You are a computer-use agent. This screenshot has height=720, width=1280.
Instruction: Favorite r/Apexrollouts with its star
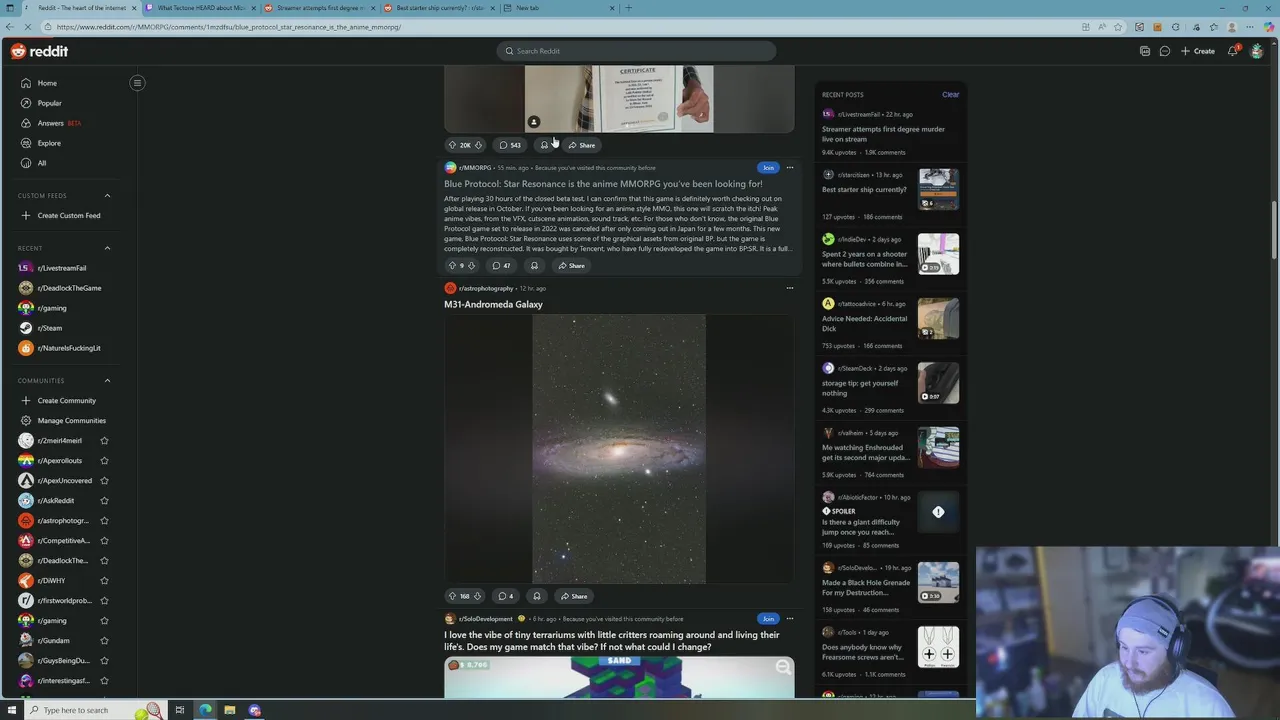click(x=104, y=461)
